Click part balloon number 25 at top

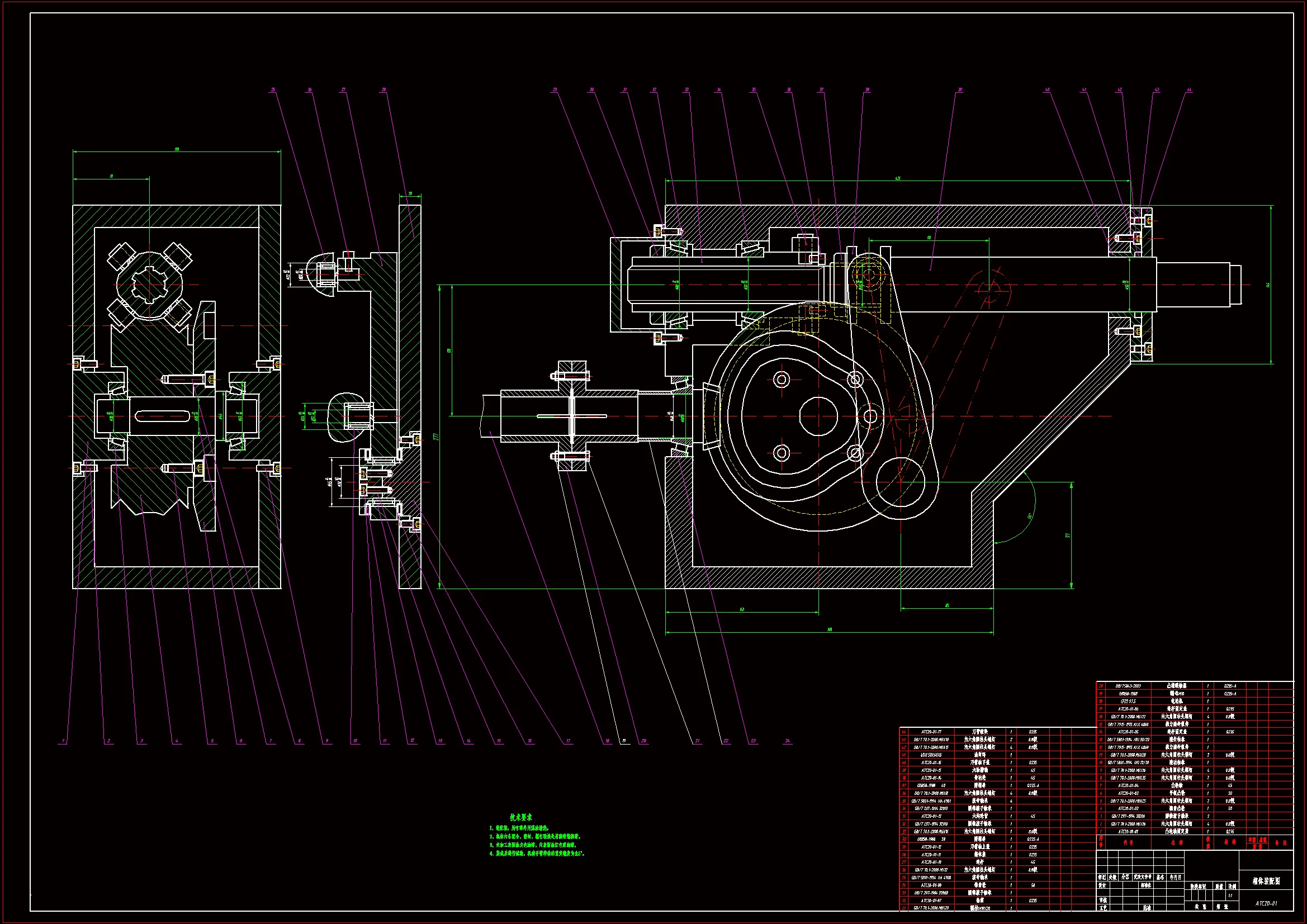coord(273,90)
